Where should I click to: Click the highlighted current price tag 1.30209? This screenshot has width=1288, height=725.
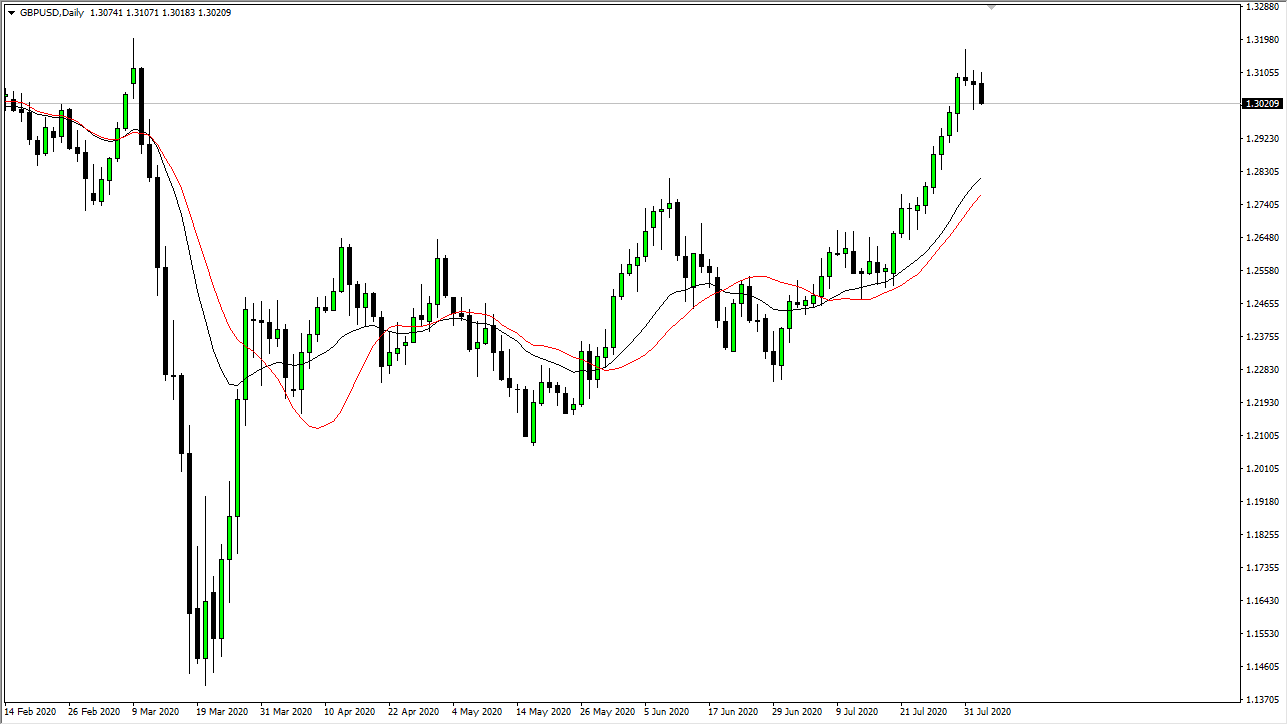coord(1263,103)
